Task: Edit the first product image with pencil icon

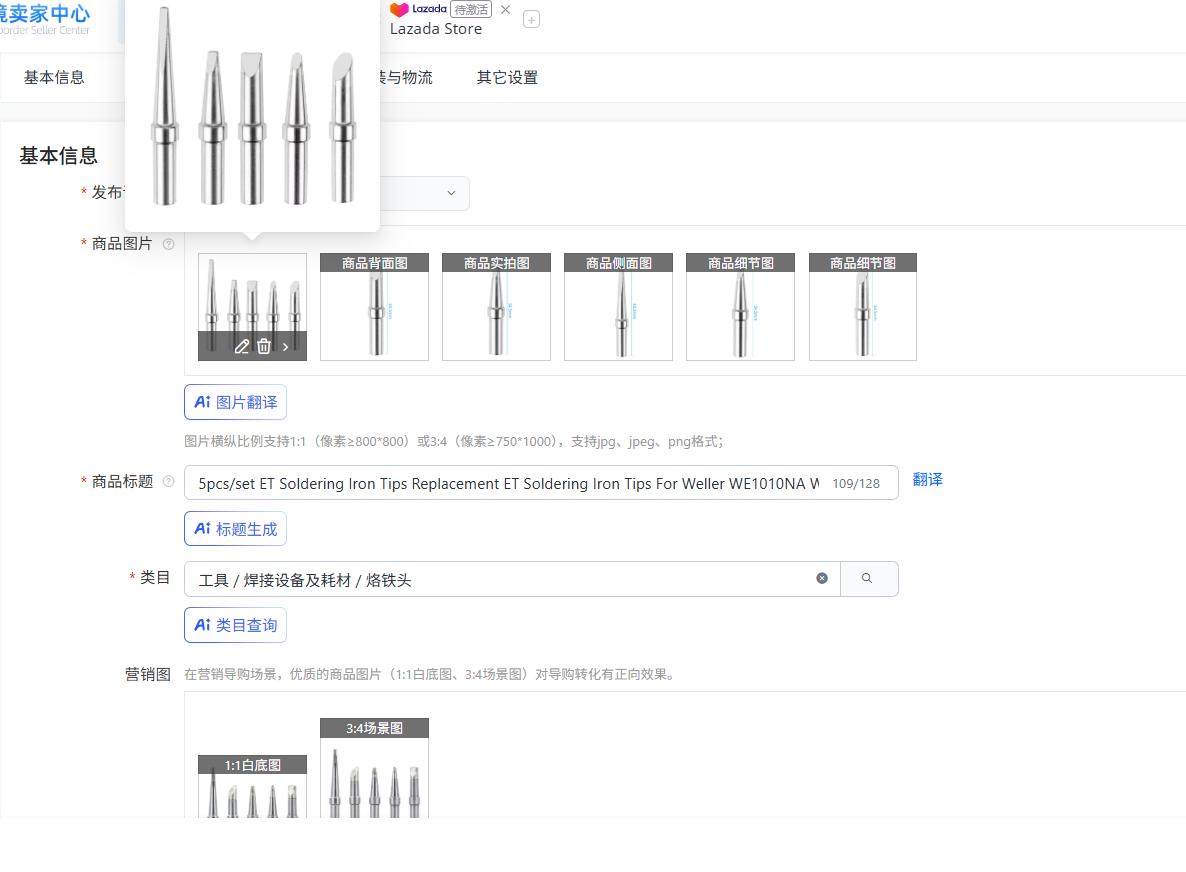Action: coord(242,346)
